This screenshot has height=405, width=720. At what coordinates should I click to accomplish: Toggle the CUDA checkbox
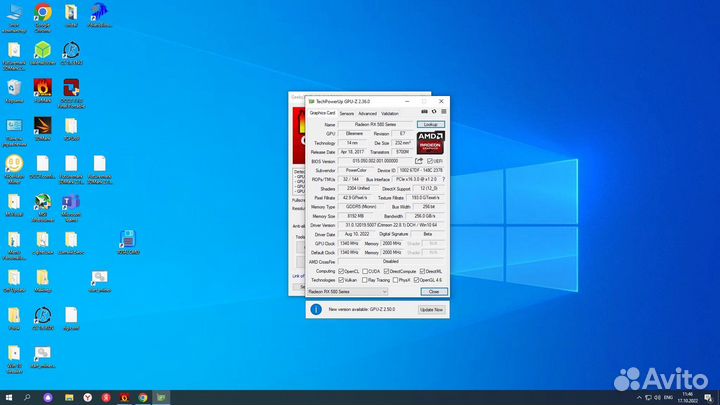point(365,271)
